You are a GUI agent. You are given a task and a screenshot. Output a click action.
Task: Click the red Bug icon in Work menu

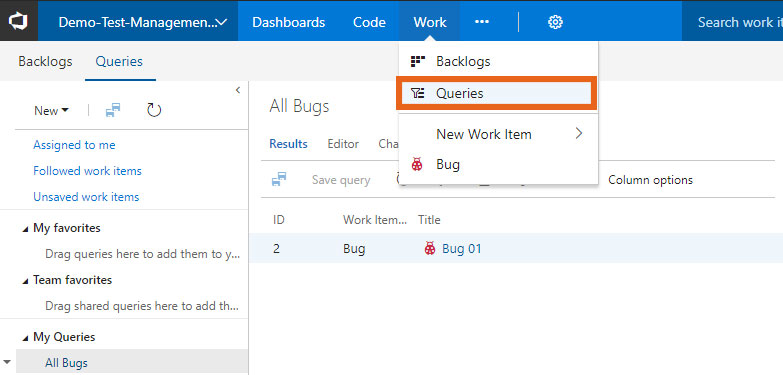pyautogui.click(x=417, y=164)
